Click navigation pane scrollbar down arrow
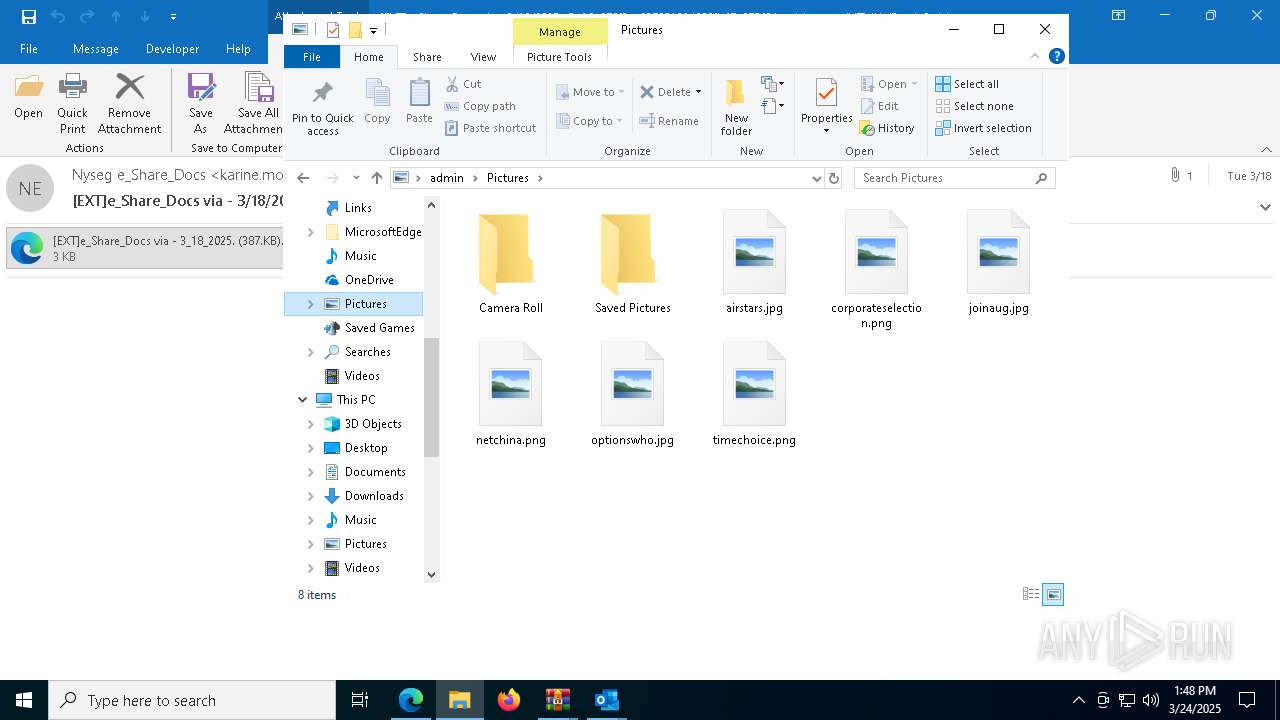 pyautogui.click(x=432, y=574)
